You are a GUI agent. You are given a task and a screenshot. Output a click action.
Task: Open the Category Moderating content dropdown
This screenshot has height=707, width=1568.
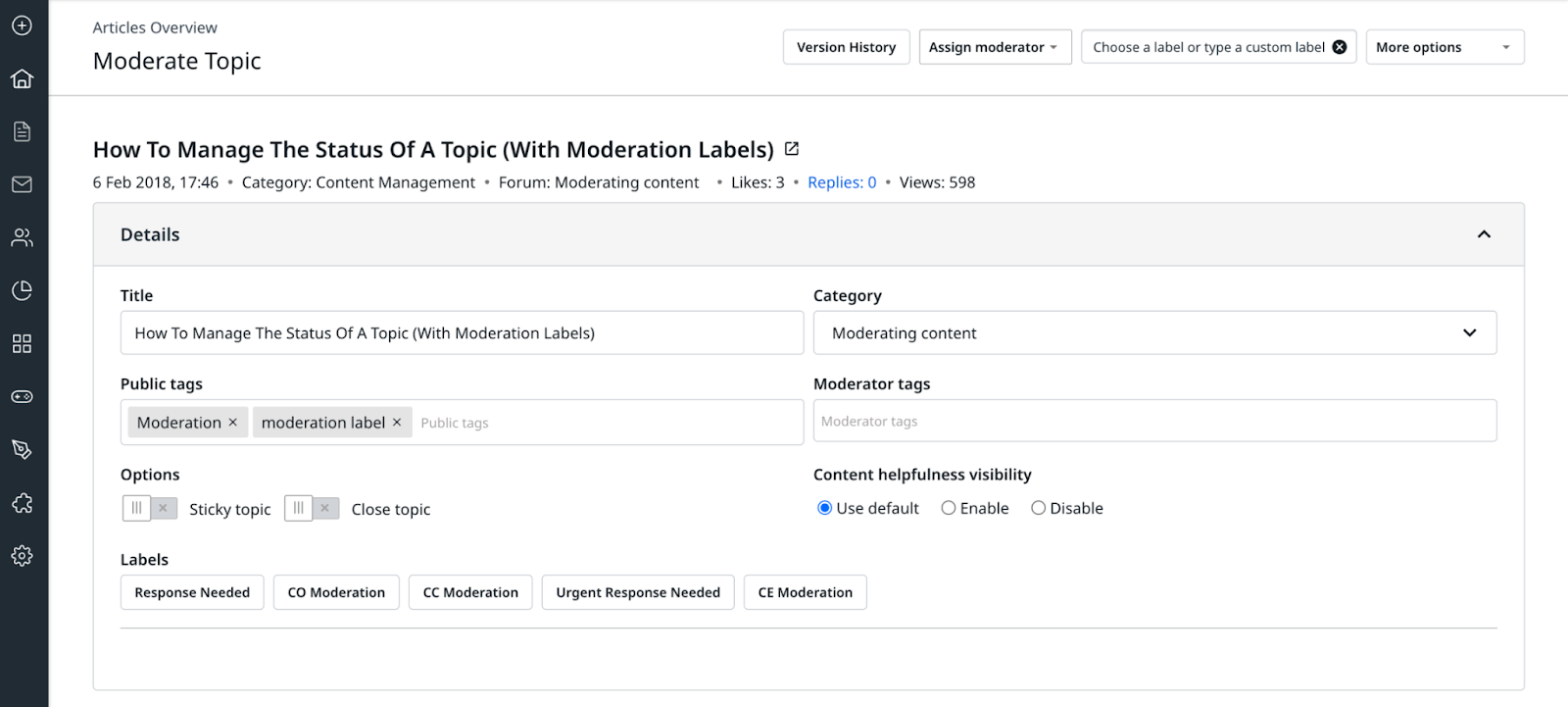[1154, 333]
